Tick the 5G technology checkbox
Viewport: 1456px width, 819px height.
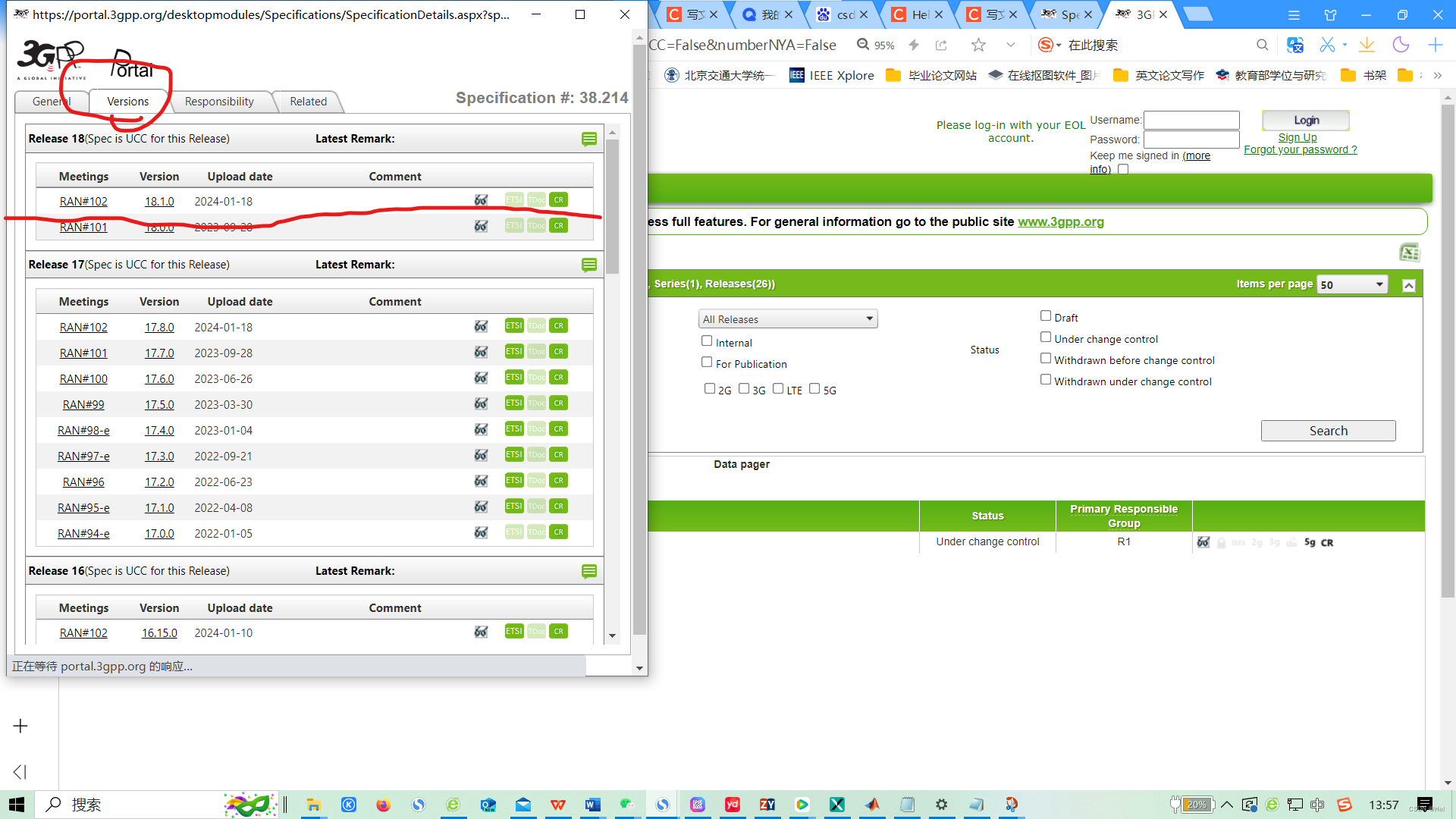point(814,389)
